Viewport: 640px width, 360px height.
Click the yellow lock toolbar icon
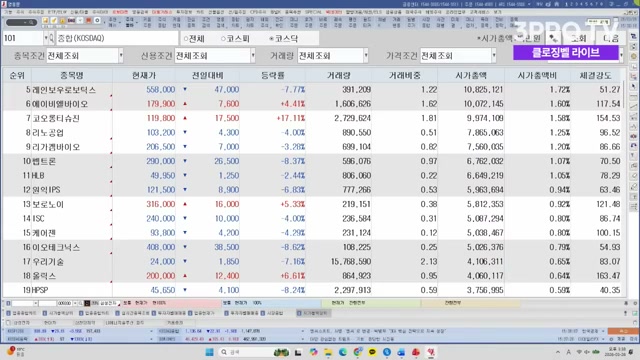pos(62,20)
